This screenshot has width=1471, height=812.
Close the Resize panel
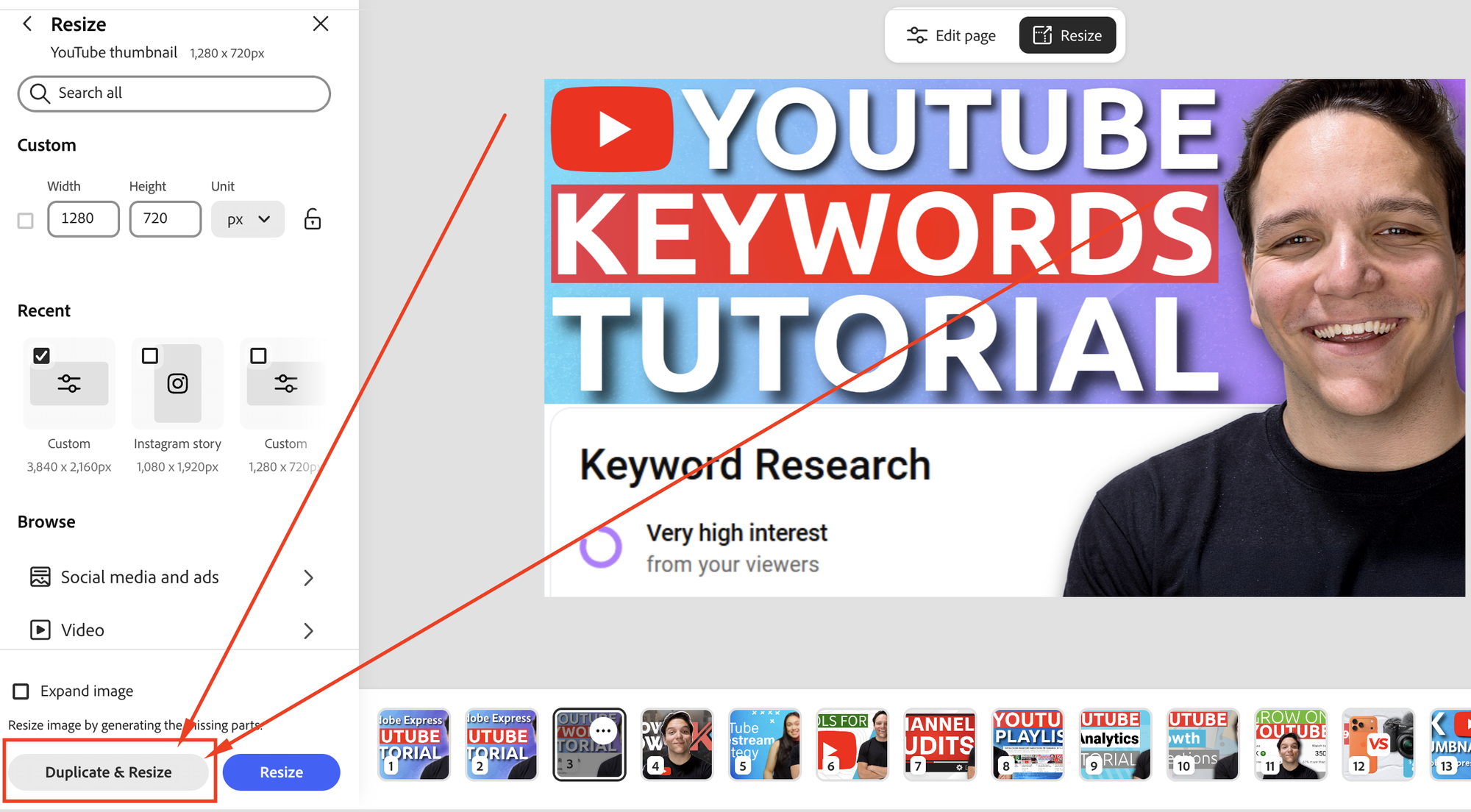click(321, 24)
